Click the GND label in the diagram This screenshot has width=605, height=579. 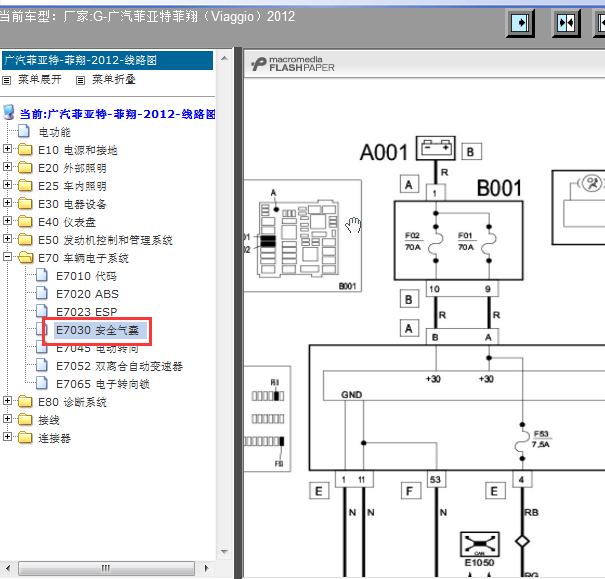[352, 395]
